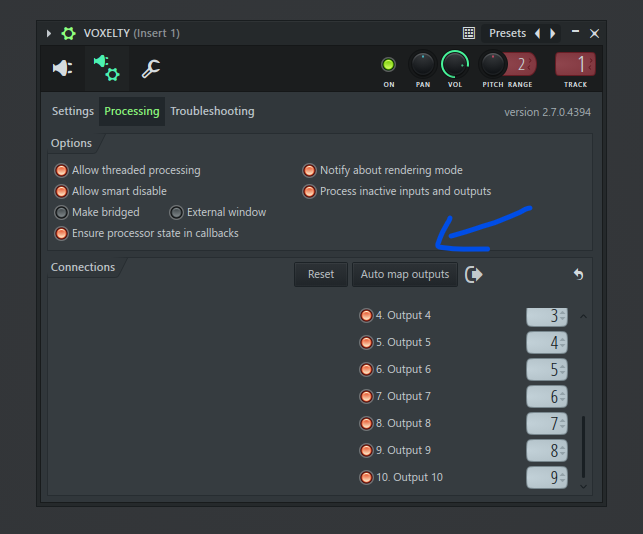Switch to the Troubleshooting tab
Viewport: 643px width, 534px height.
212,111
